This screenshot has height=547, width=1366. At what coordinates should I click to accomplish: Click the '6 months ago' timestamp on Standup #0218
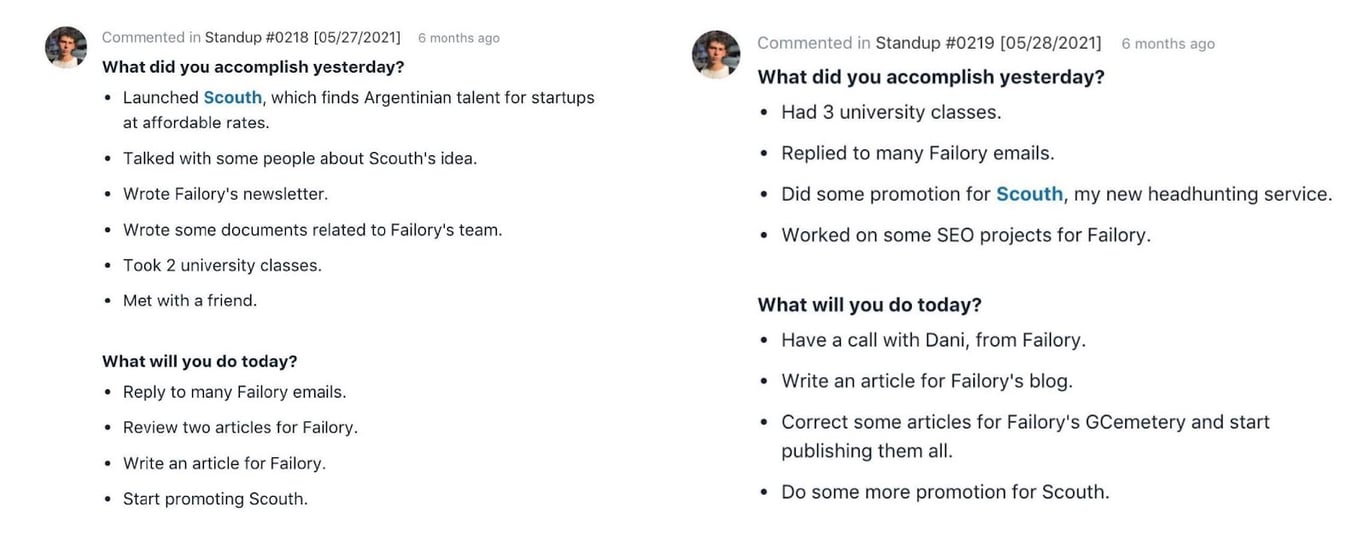pyautogui.click(x=458, y=38)
